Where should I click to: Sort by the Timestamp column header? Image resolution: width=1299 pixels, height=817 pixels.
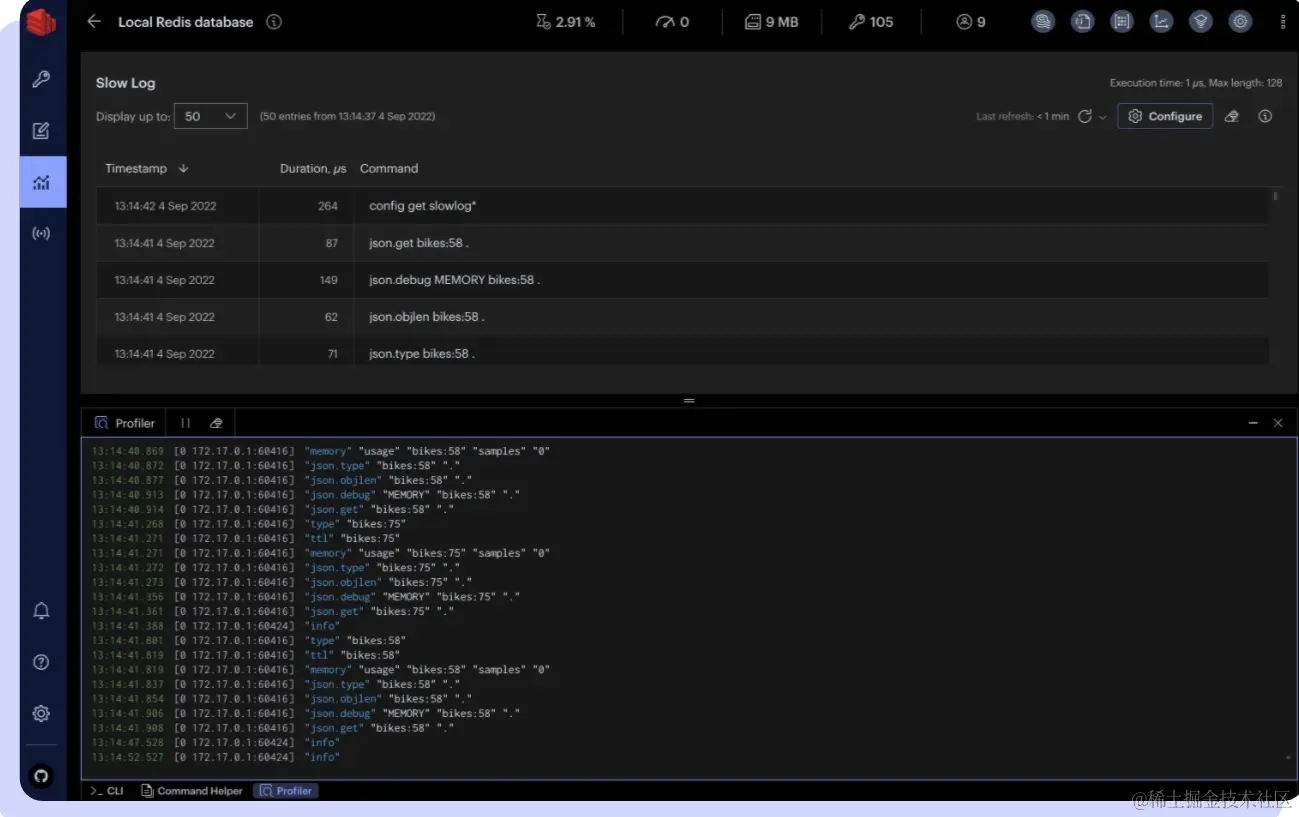coord(147,168)
